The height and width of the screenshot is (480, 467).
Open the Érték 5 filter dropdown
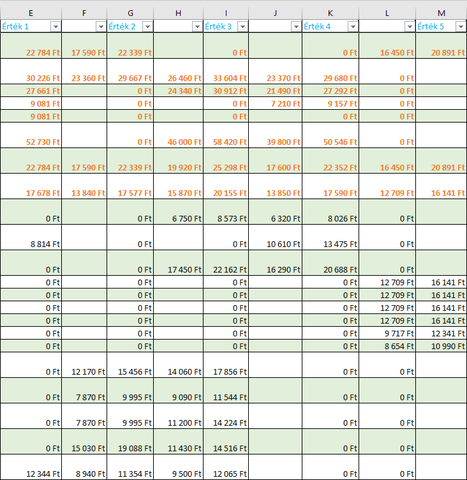point(461,26)
